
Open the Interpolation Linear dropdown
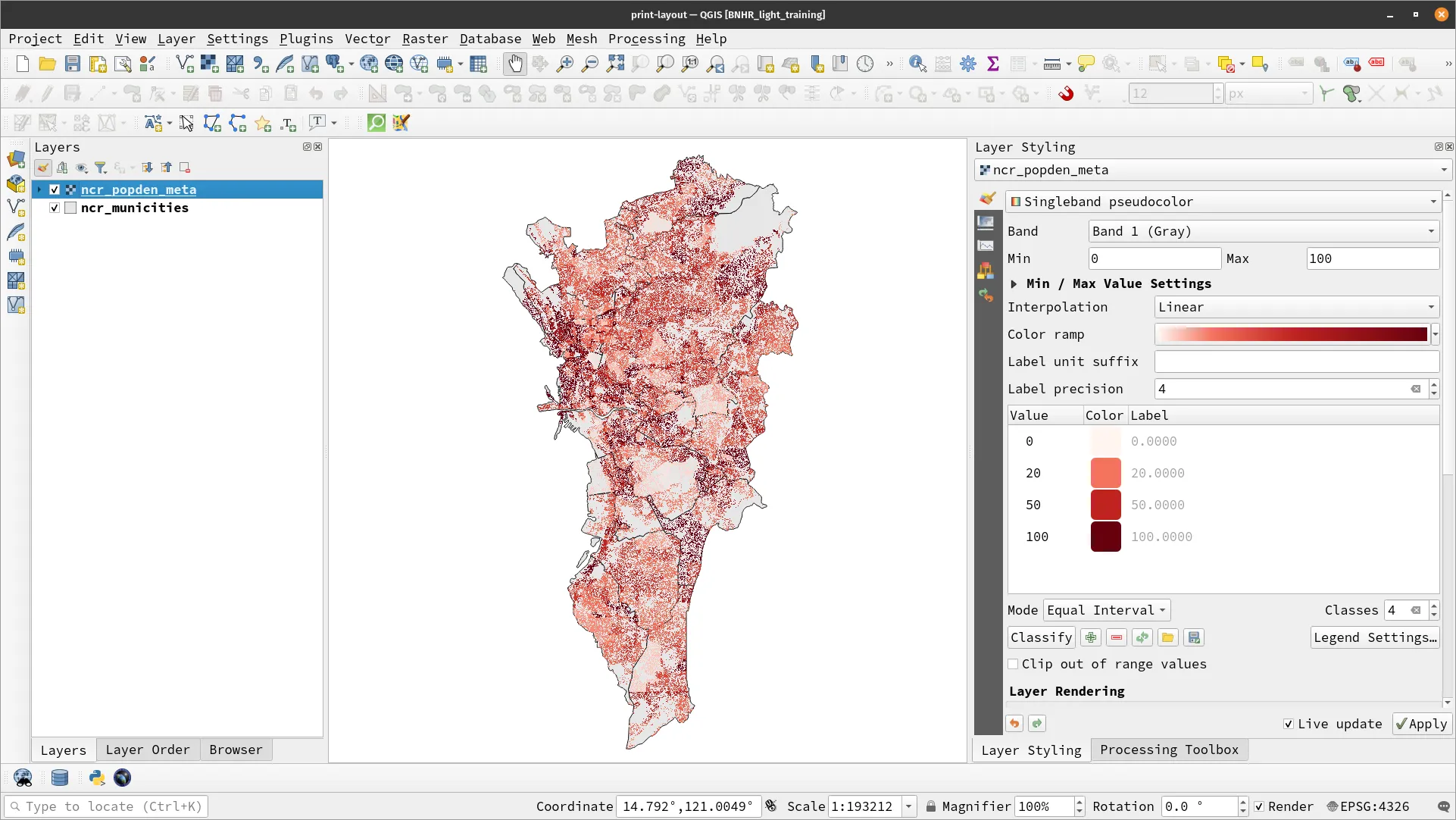pos(1296,307)
